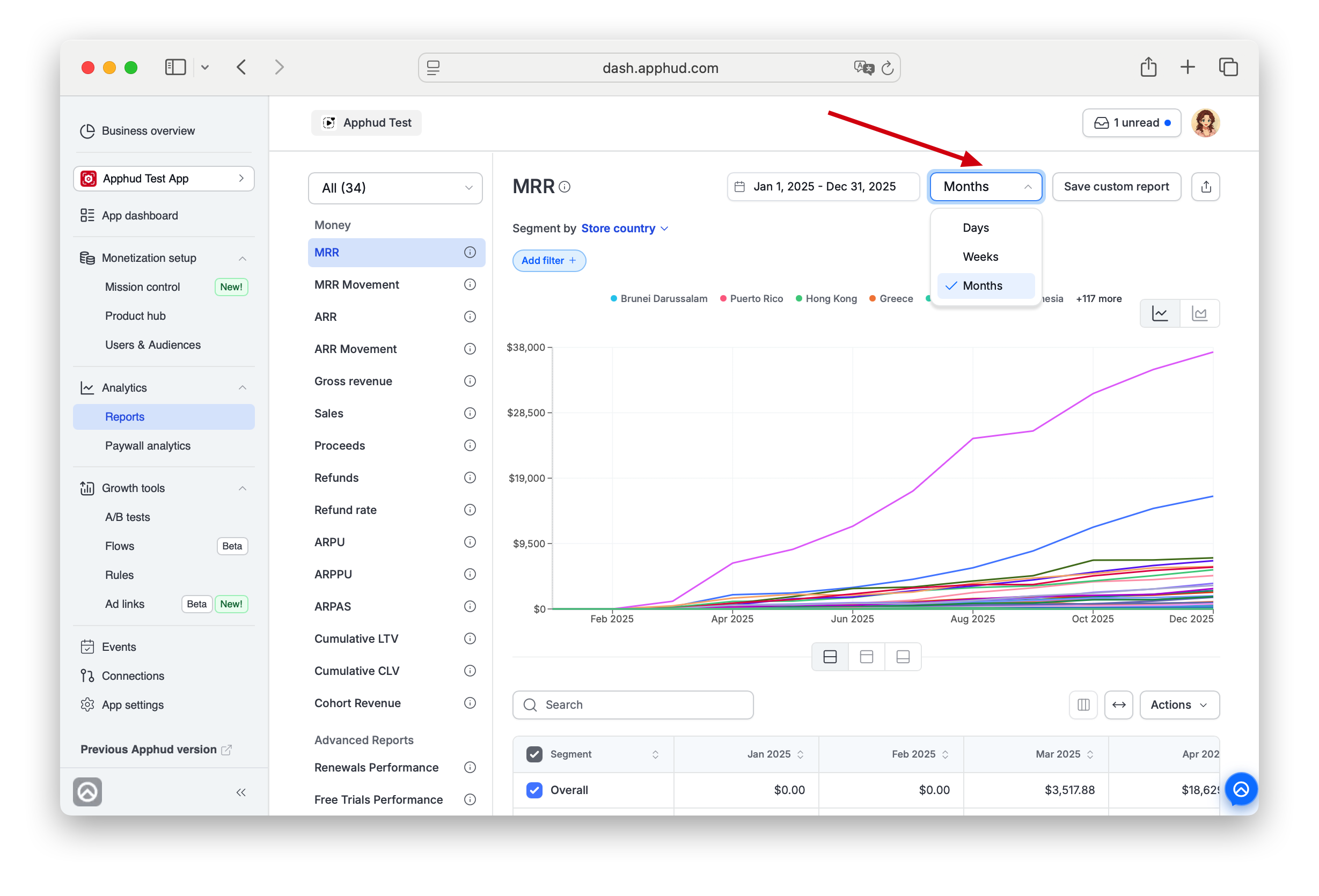This screenshot has width=1319, height=896.
Task: Click the Safari sidebar toggle icon
Action: (175, 68)
